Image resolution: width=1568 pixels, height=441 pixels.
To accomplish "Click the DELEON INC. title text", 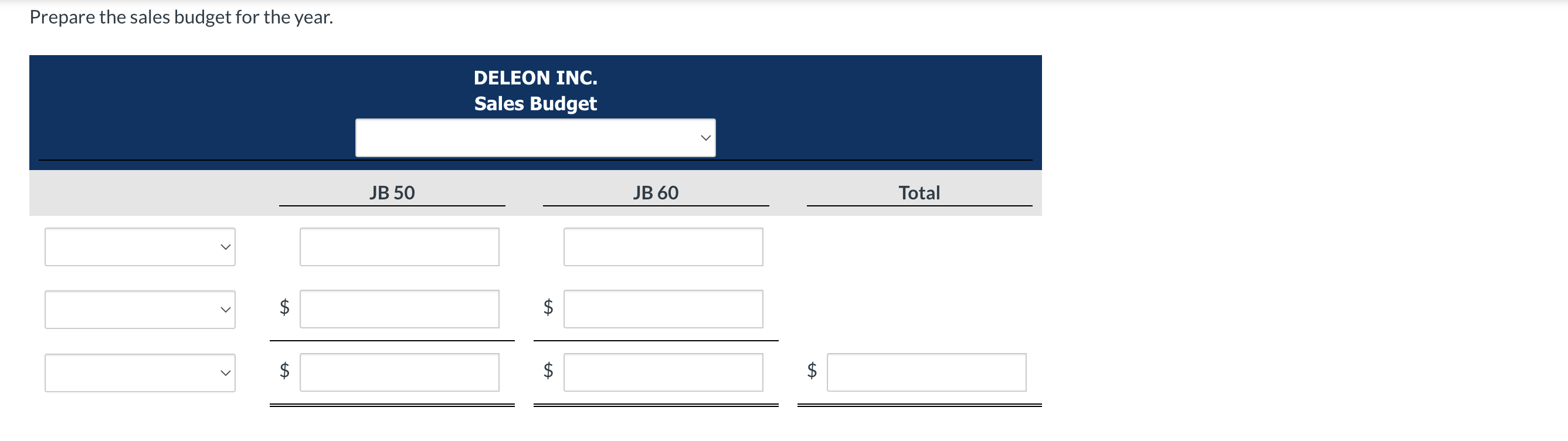I will coord(535,77).
